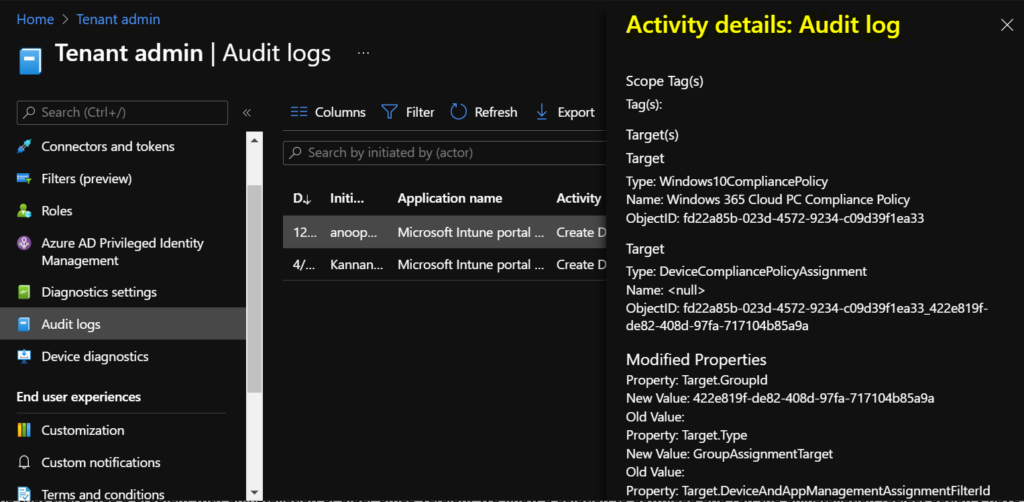Click the Modified Properties heading
Image resolution: width=1024 pixels, height=502 pixels.
(x=696, y=360)
